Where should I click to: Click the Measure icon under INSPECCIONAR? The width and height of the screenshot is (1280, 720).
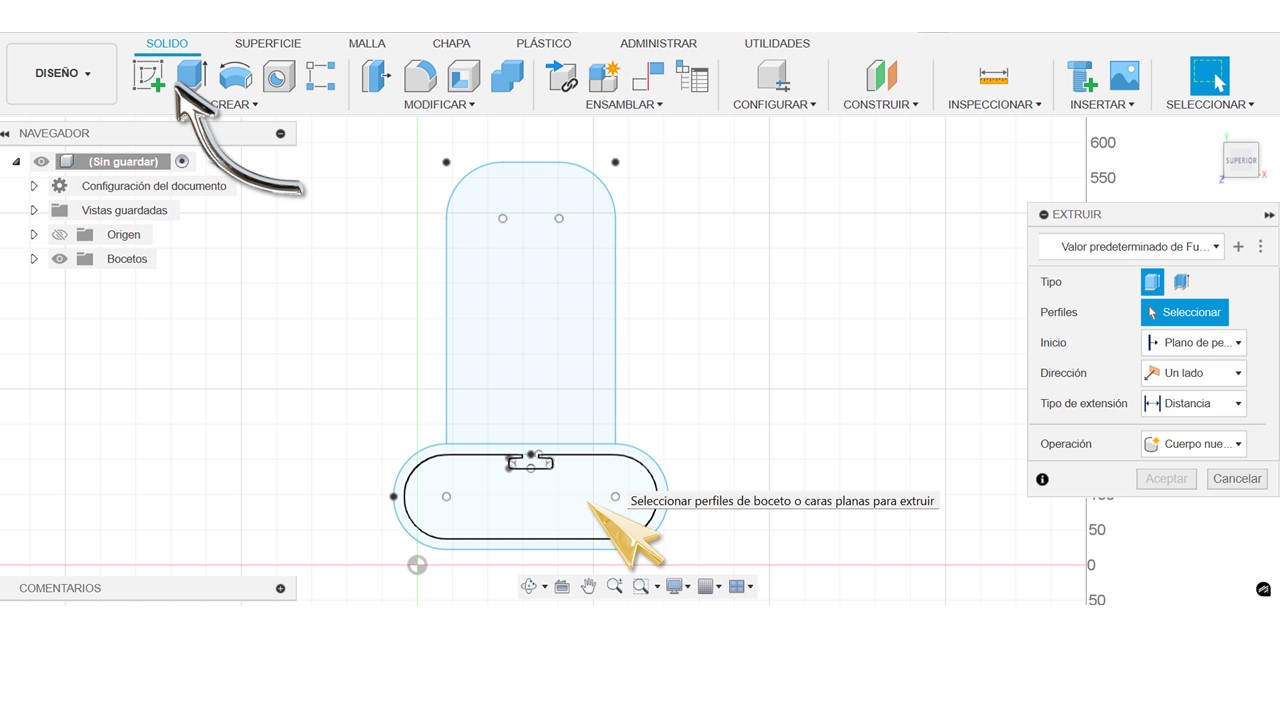tap(993, 76)
